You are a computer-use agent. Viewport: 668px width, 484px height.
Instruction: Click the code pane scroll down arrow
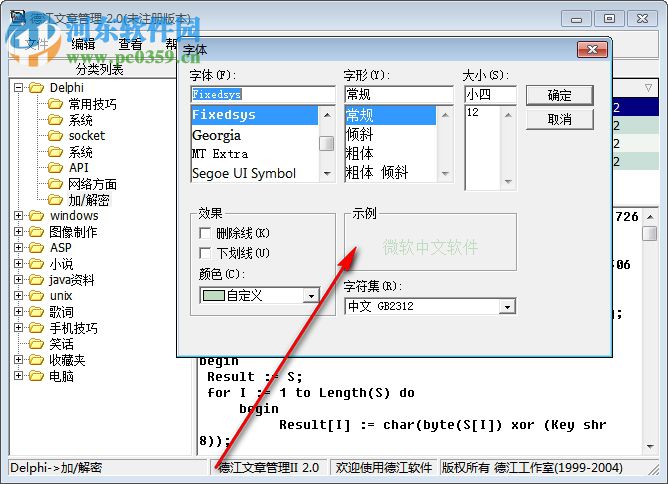coord(650,447)
